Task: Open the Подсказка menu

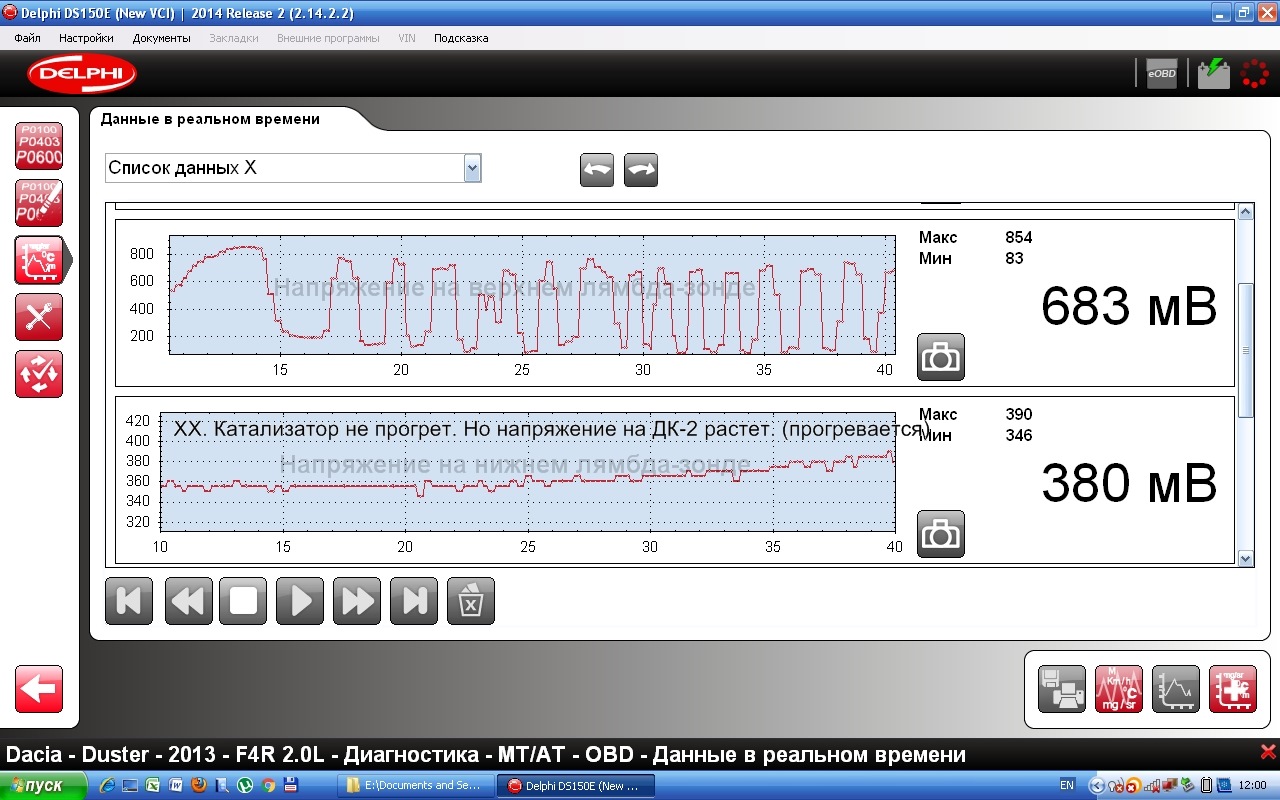Action: pos(461,38)
